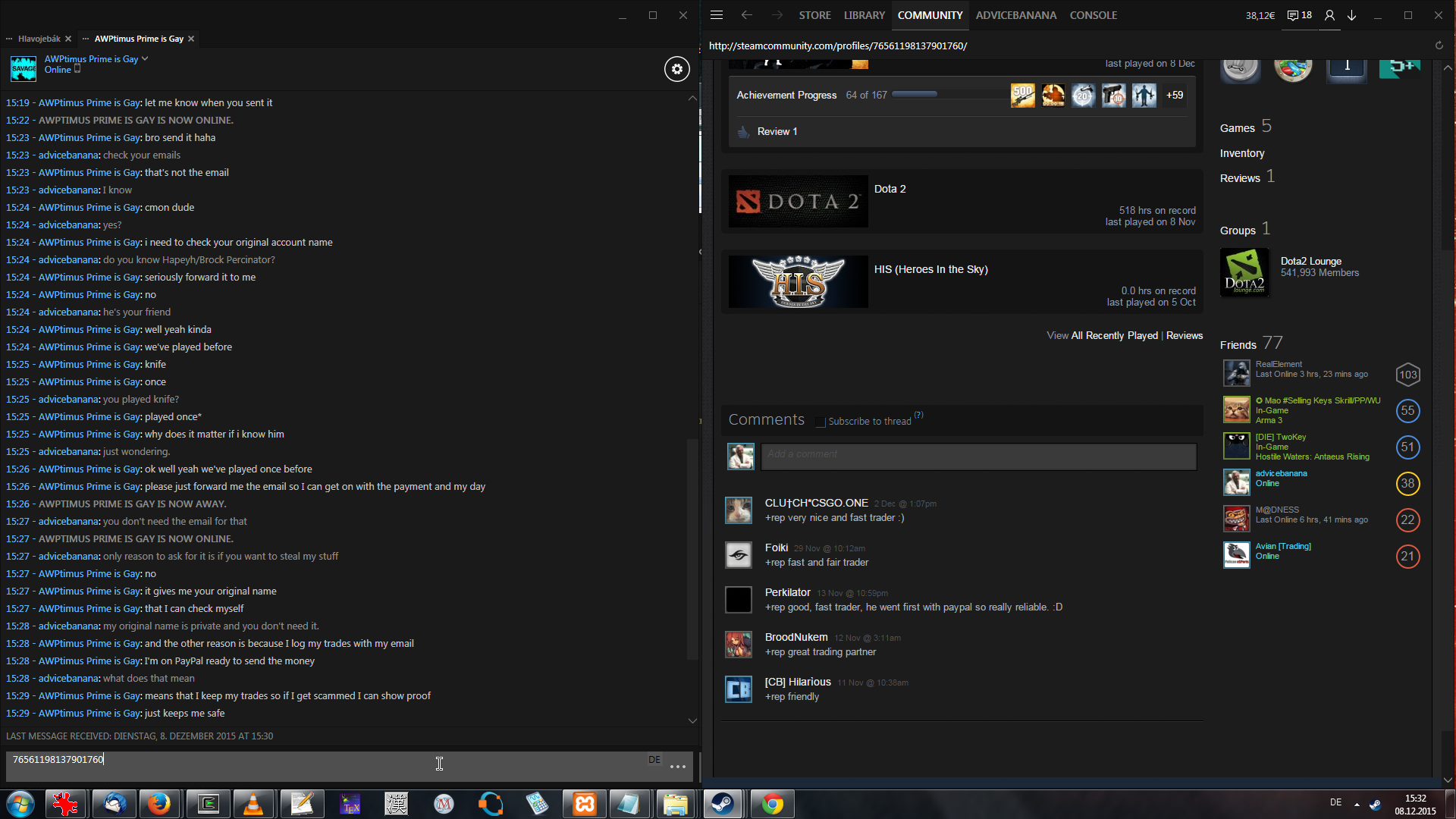
Task: Open downloads arrow icon in Steam header
Action: click(x=1351, y=15)
